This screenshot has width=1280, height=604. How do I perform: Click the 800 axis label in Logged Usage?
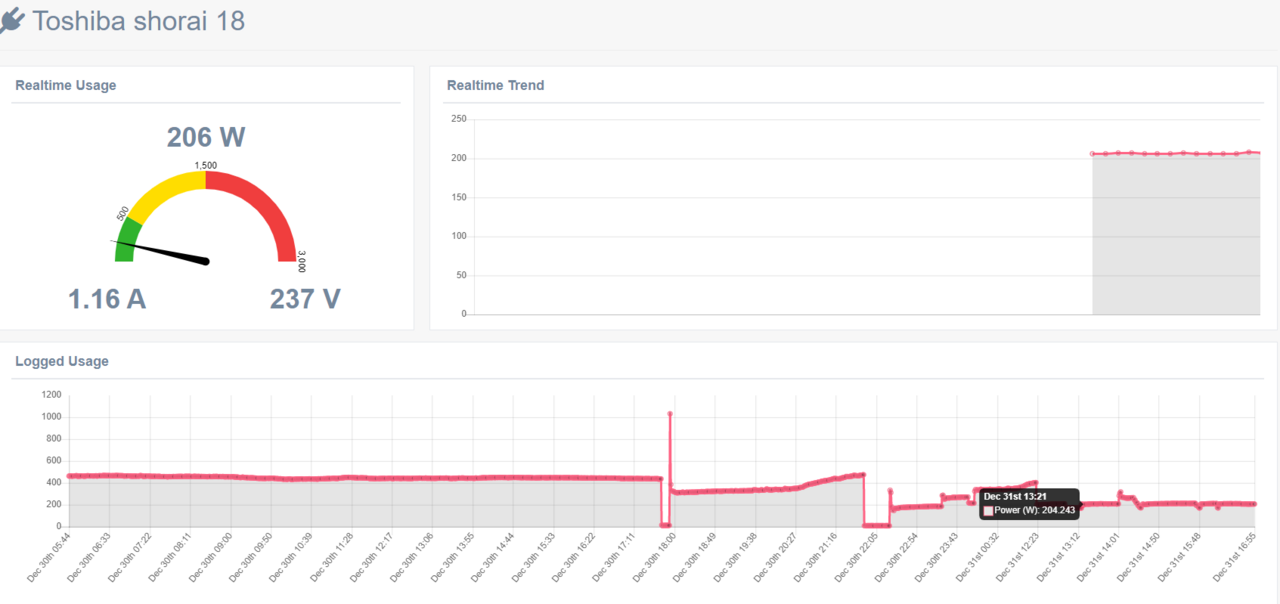pos(54,439)
